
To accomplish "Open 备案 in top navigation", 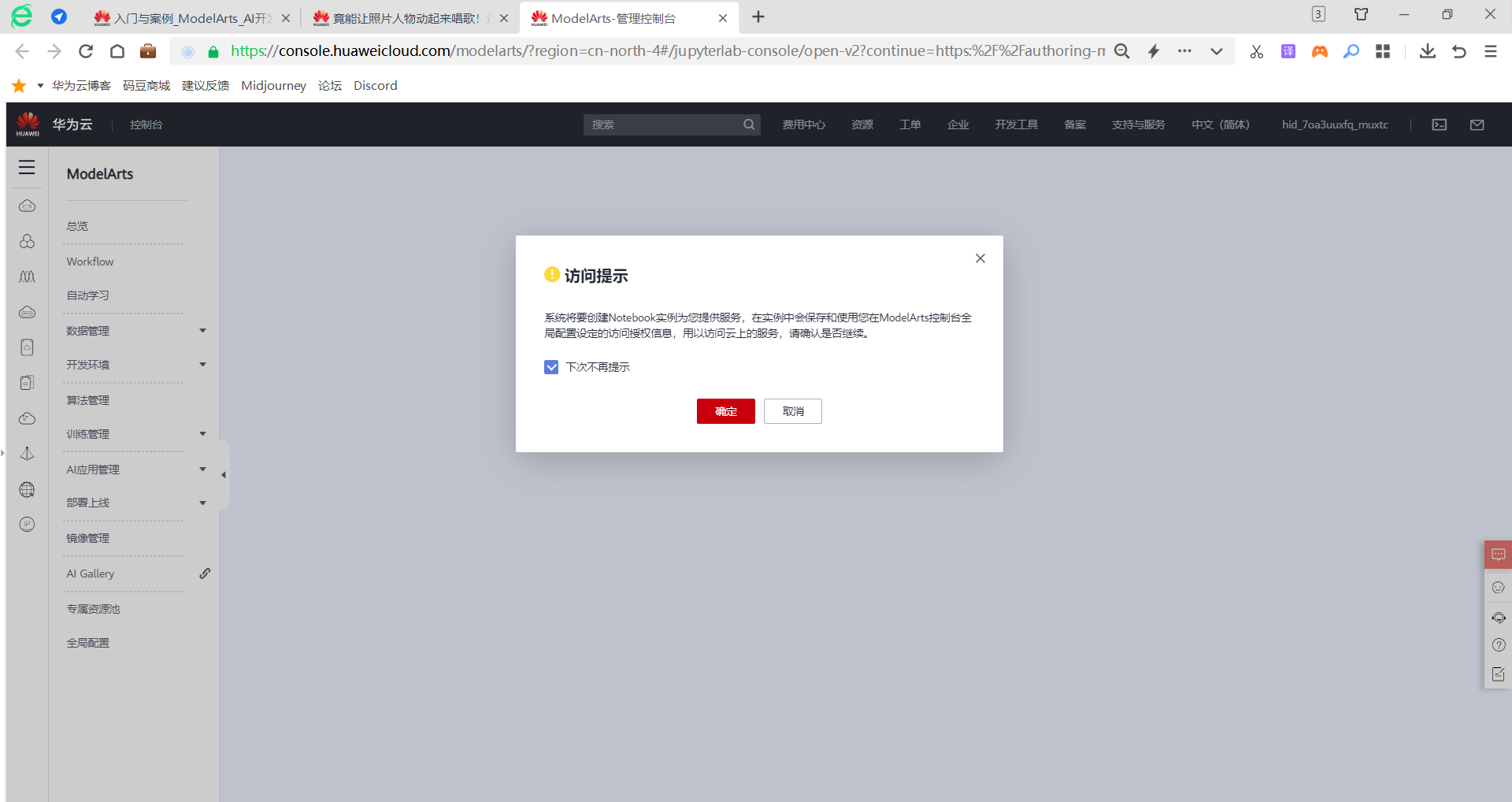I will [1074, 124].
